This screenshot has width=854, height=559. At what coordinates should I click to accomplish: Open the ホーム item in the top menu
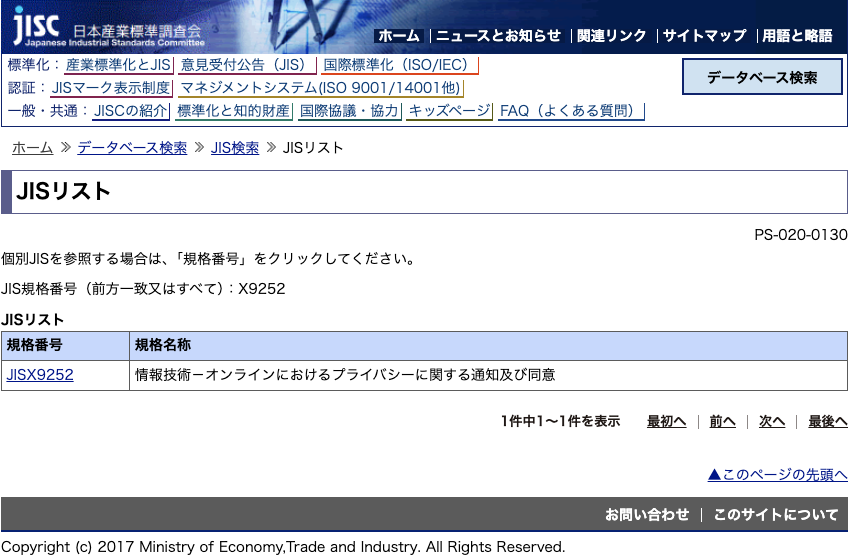399,36
